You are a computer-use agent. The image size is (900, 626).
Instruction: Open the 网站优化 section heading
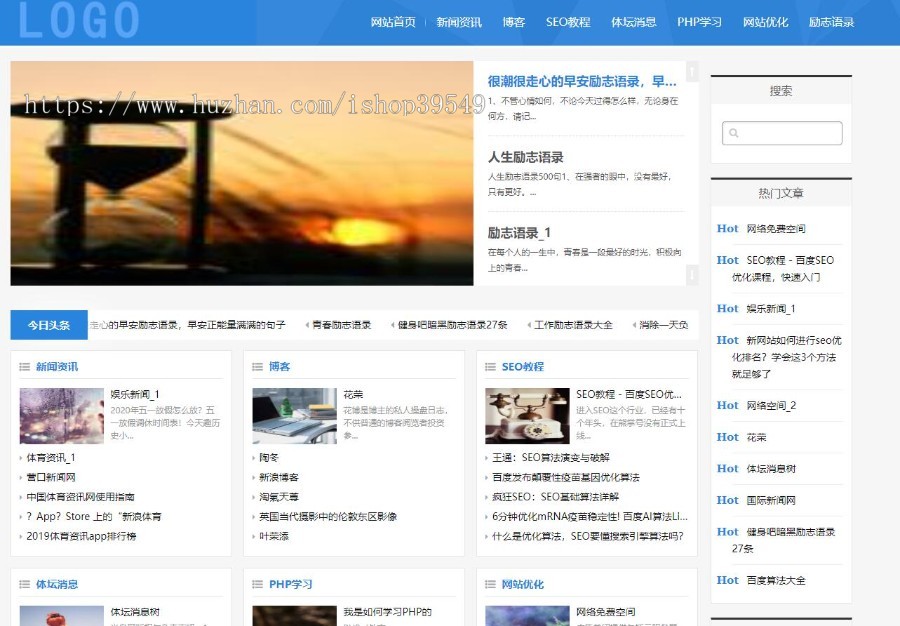(x=522, y=584)
